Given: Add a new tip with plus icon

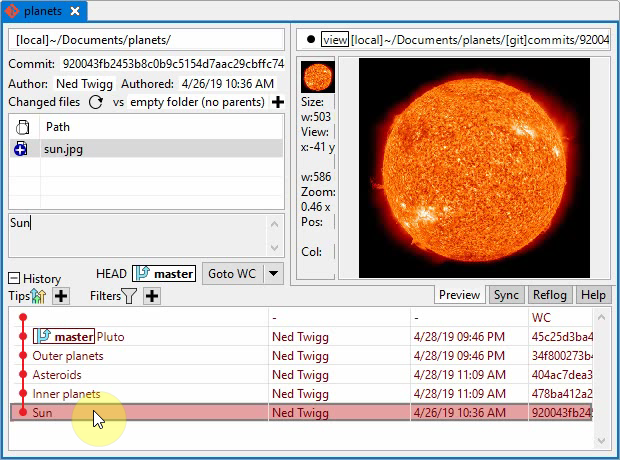Looking at the screenshot, I should pyautogui.click(x=61, y=296).
